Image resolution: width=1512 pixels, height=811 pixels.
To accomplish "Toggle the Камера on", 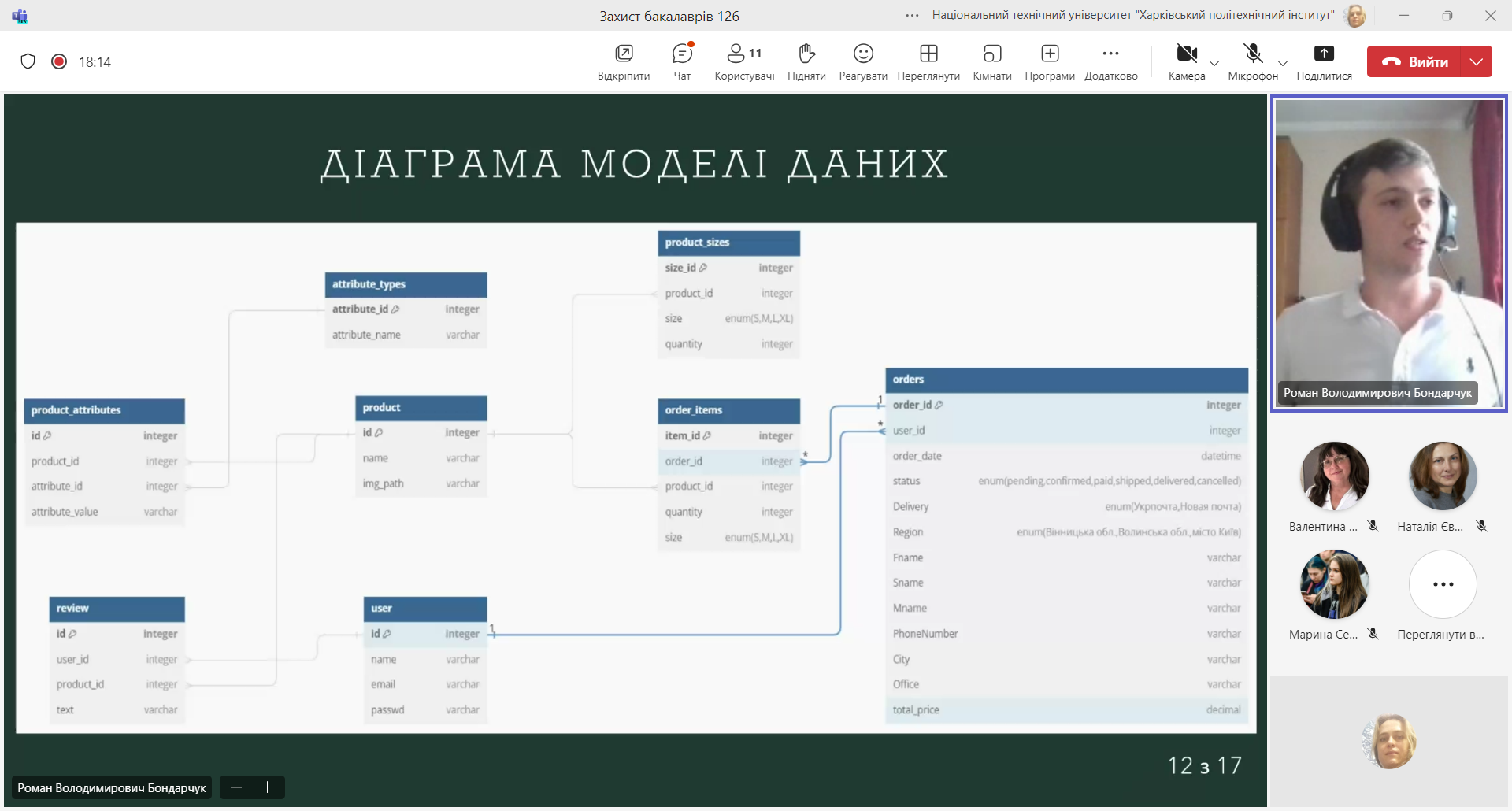I will pyautogui.click(x=1186, y=61).
